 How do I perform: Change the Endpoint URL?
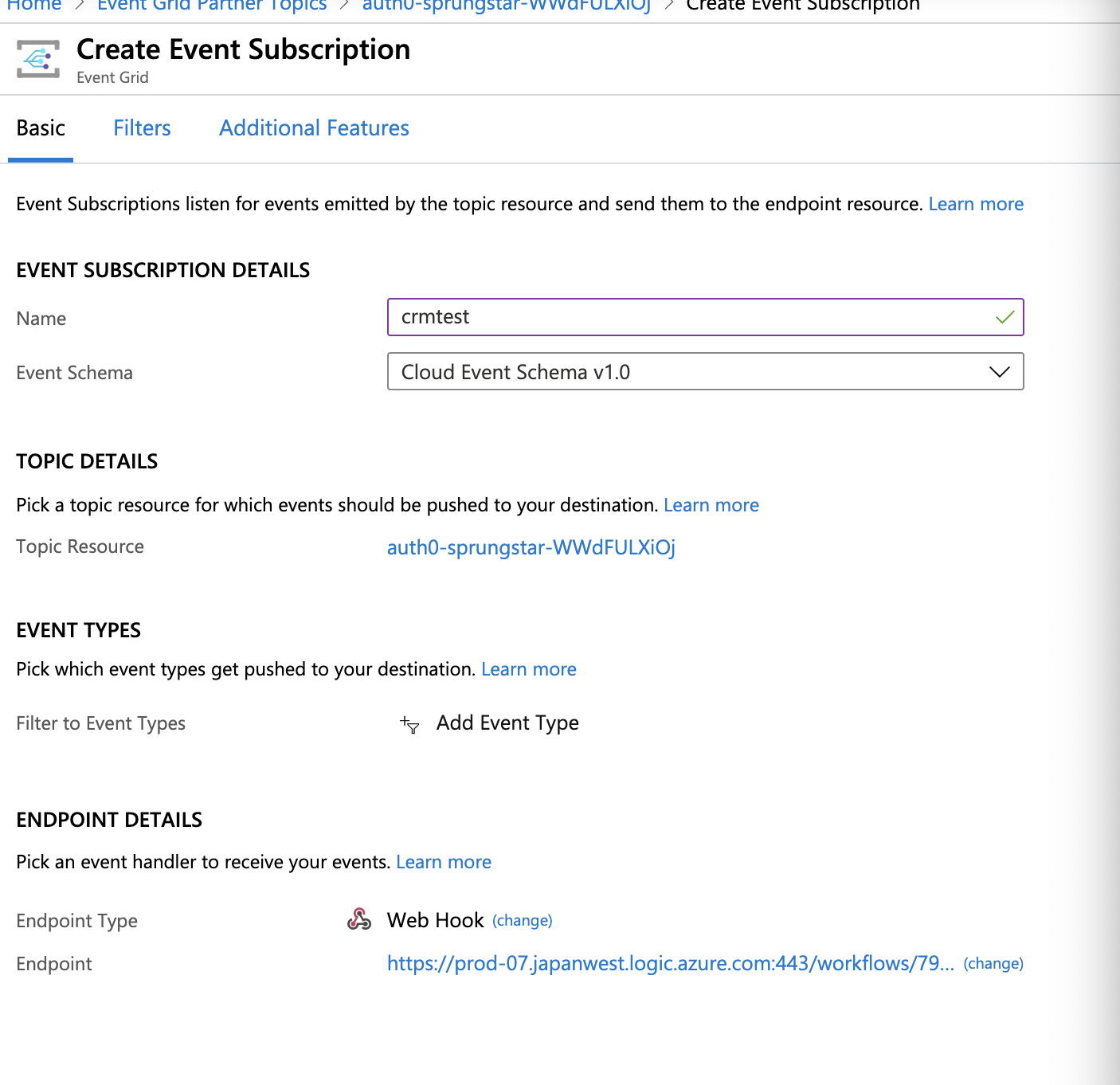993,963
